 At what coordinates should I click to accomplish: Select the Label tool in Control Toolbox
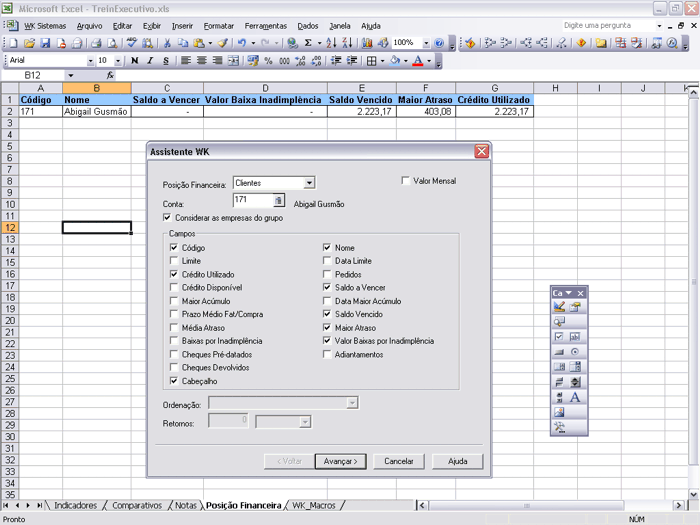point(575,398)
